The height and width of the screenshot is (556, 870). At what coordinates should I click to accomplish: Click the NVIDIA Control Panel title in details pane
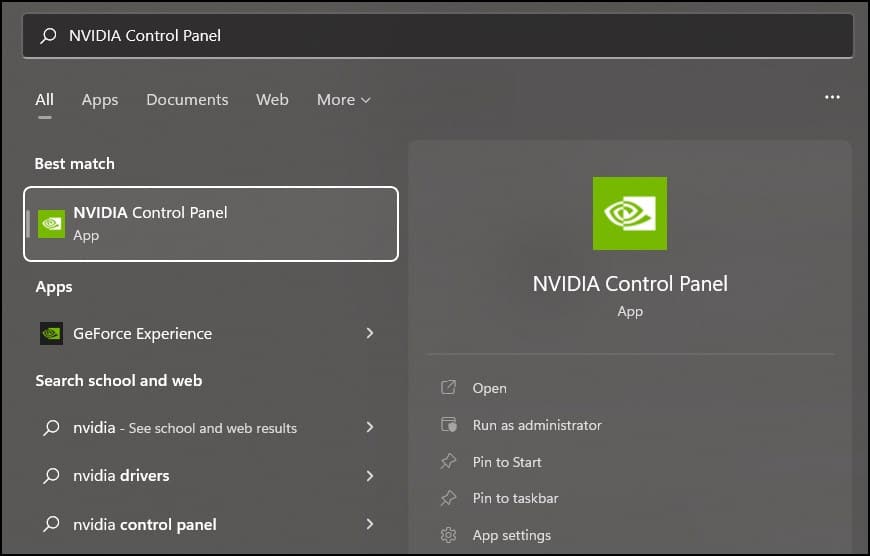(630, 284)
